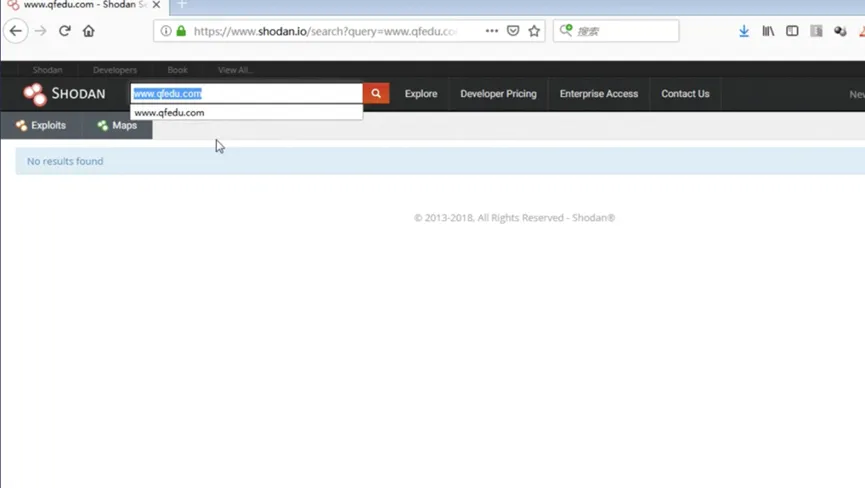Toggle the browser sidebar view
Image resolution: width=865 pixels, height=488 pixels.
(x=792, y=31)
